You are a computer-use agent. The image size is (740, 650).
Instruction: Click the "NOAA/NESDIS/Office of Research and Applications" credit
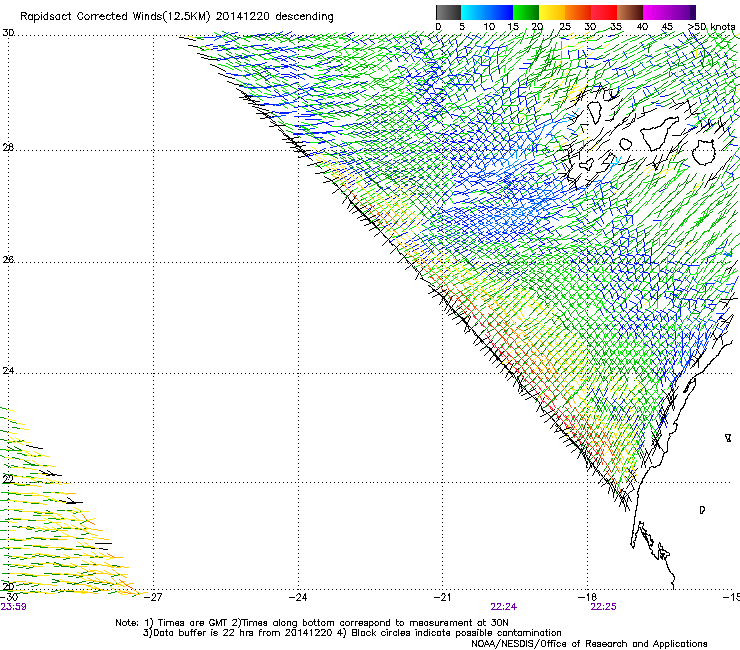(589, 643)
